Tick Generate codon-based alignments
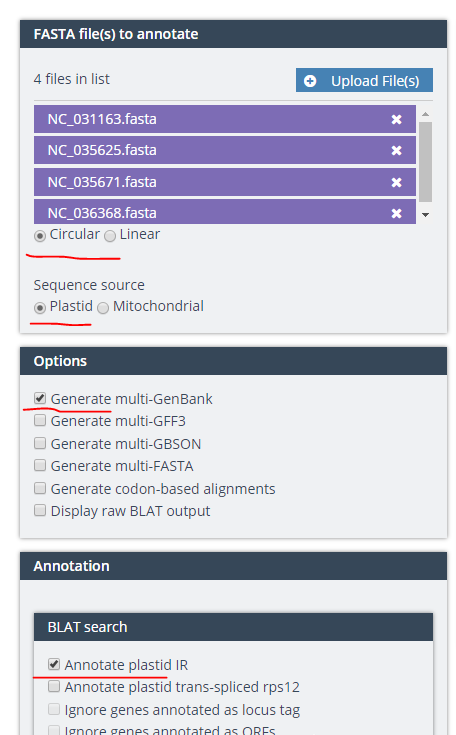456x735 pixels. [40, 488]
